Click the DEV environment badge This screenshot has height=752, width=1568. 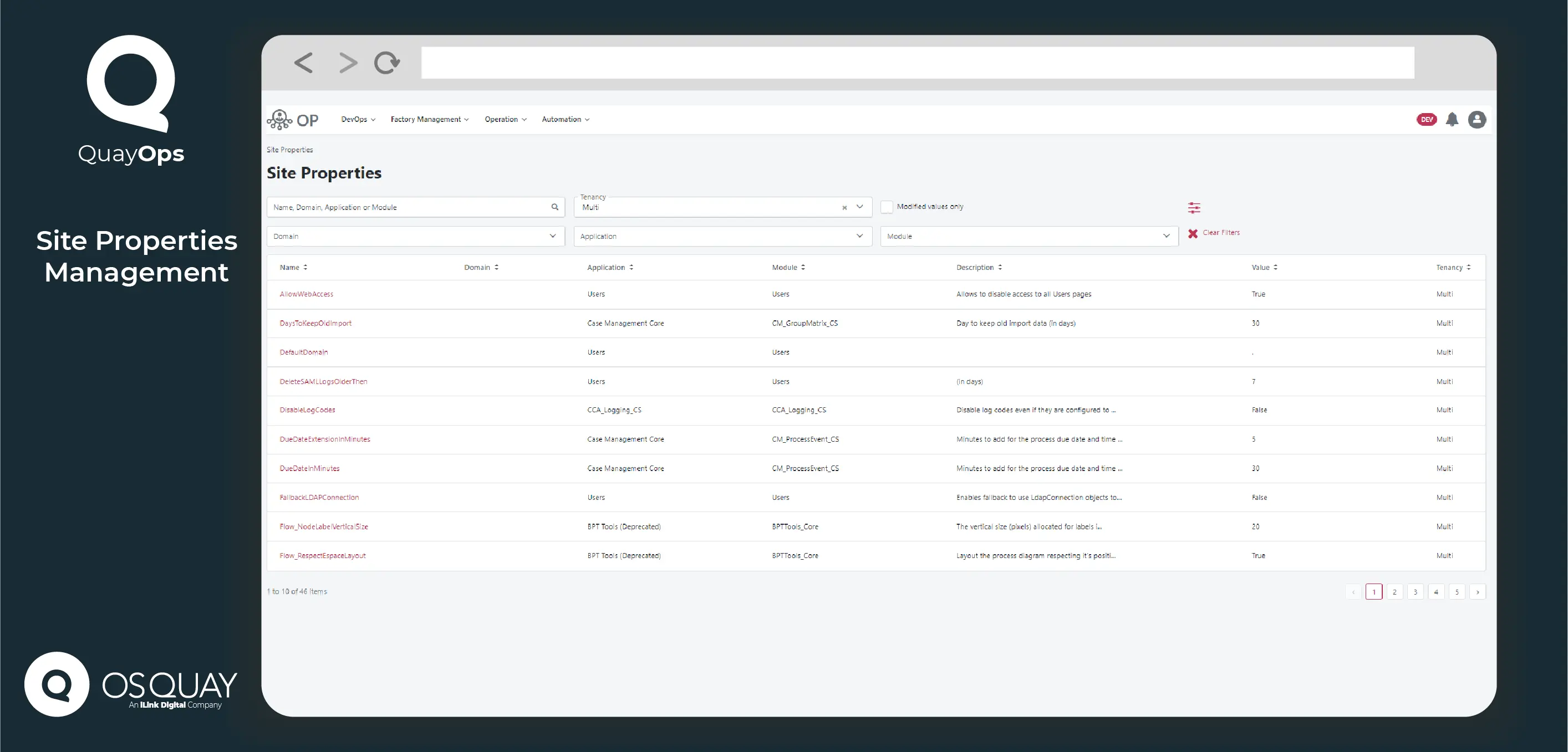[x=1426, y=119]
